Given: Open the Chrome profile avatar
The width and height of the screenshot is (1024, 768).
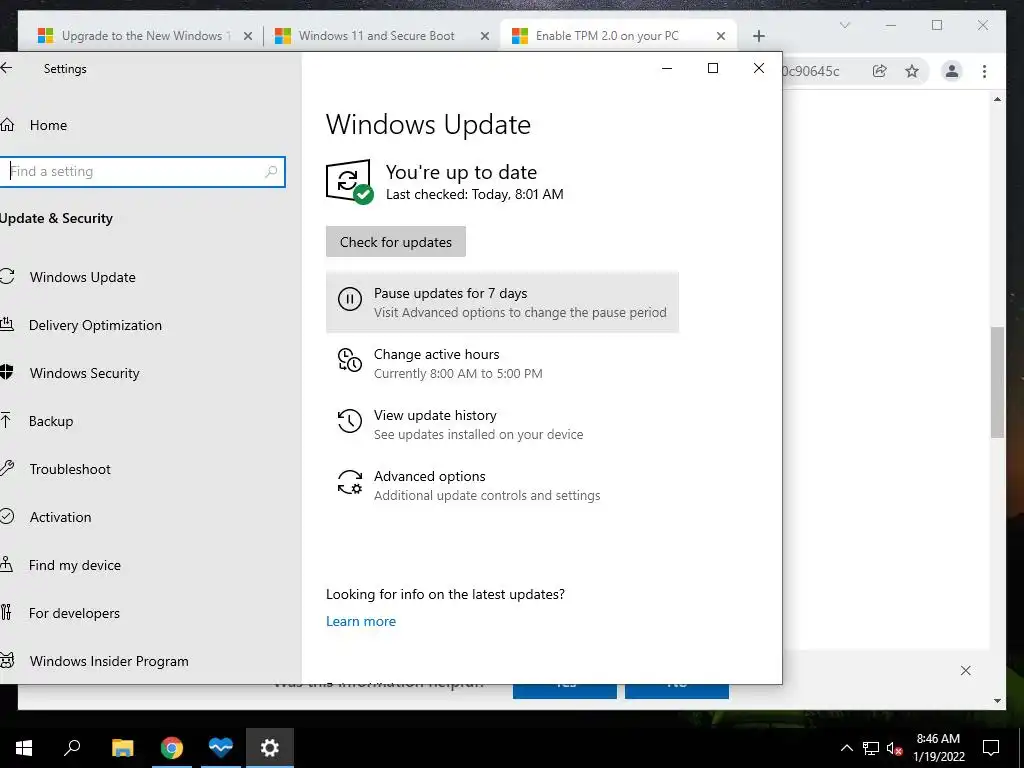Looking at the screenshot, I should click(x=952, y=71).
